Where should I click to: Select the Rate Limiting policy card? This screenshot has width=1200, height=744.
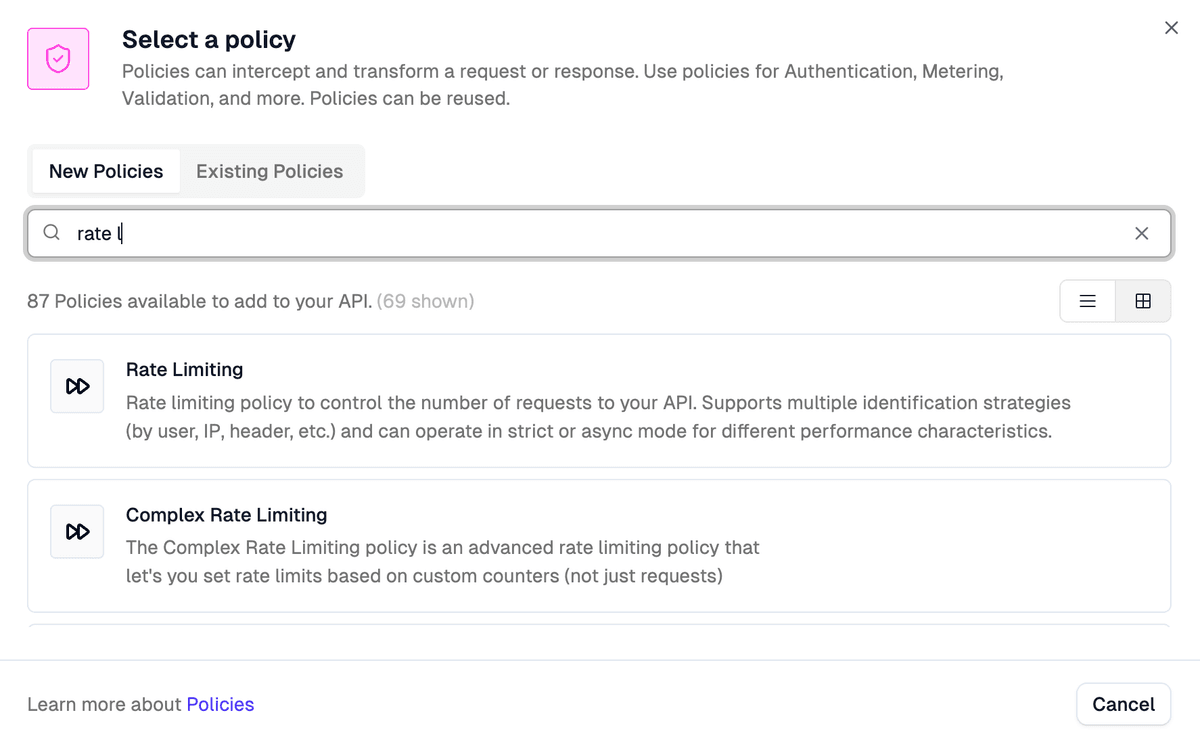point(600,401)
